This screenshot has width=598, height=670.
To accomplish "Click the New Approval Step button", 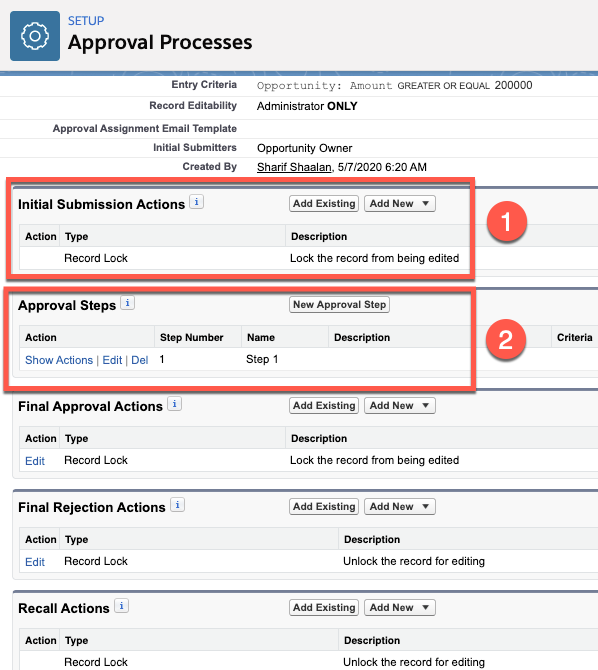I will [339, 305].
